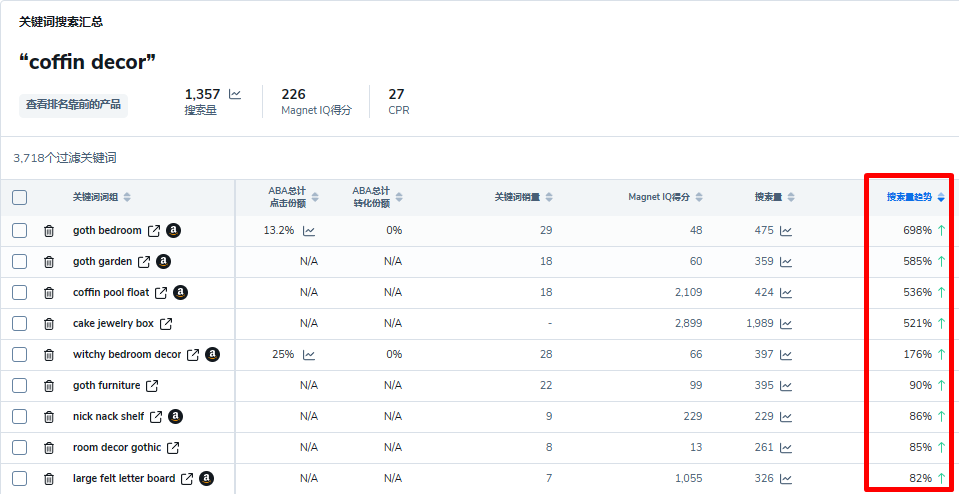Select all rows with header checkbox
The image size is (959, 494).
20,198
